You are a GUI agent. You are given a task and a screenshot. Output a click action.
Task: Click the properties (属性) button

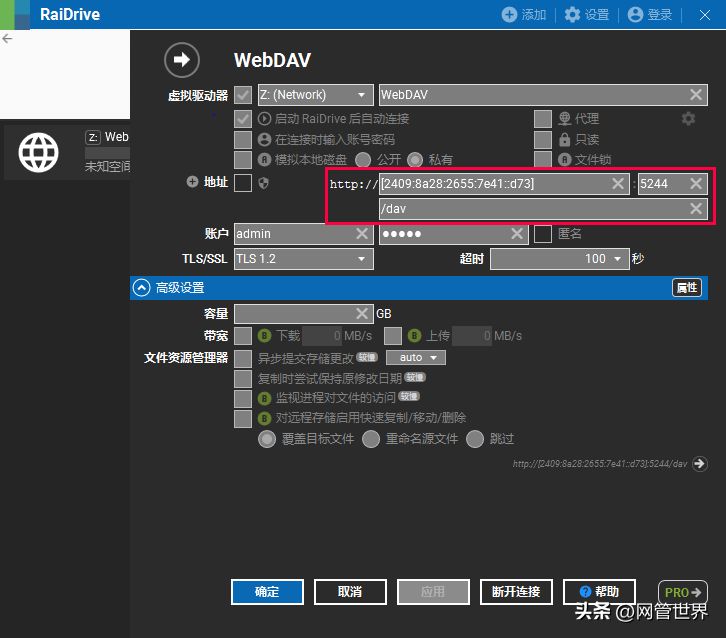point(687,288)
